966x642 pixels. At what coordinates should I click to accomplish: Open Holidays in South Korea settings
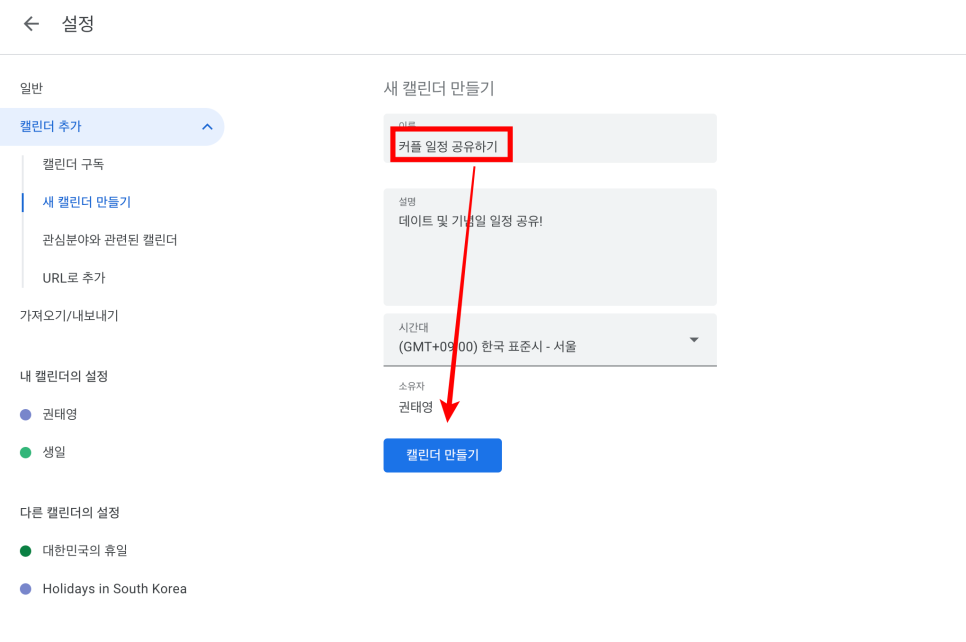(x=115, y=588)
